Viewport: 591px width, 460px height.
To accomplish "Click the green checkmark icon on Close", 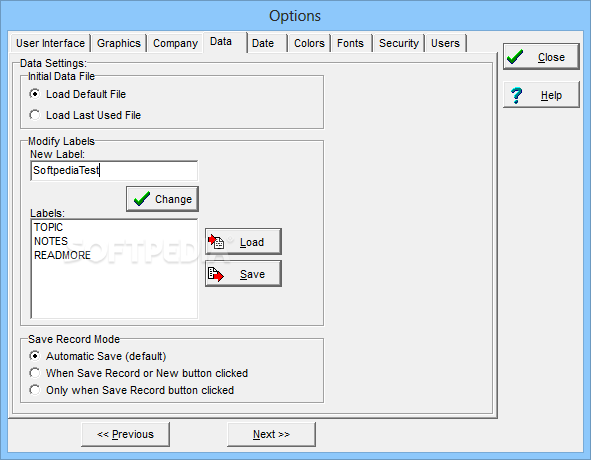I will pos(515,57).
